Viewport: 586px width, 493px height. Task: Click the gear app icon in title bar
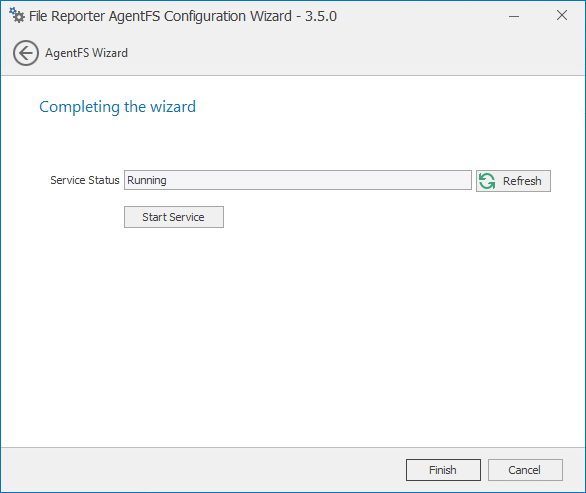(17, 15)
